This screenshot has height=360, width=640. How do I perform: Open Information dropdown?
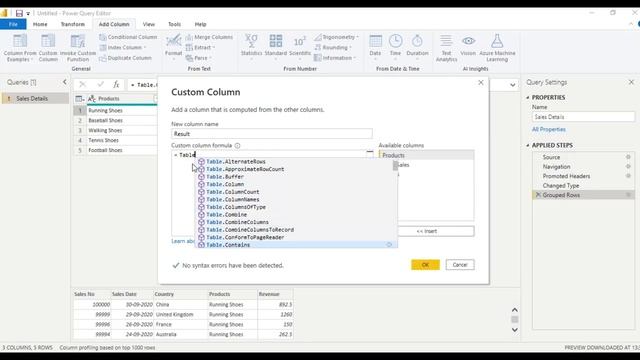tap(335, 58)
